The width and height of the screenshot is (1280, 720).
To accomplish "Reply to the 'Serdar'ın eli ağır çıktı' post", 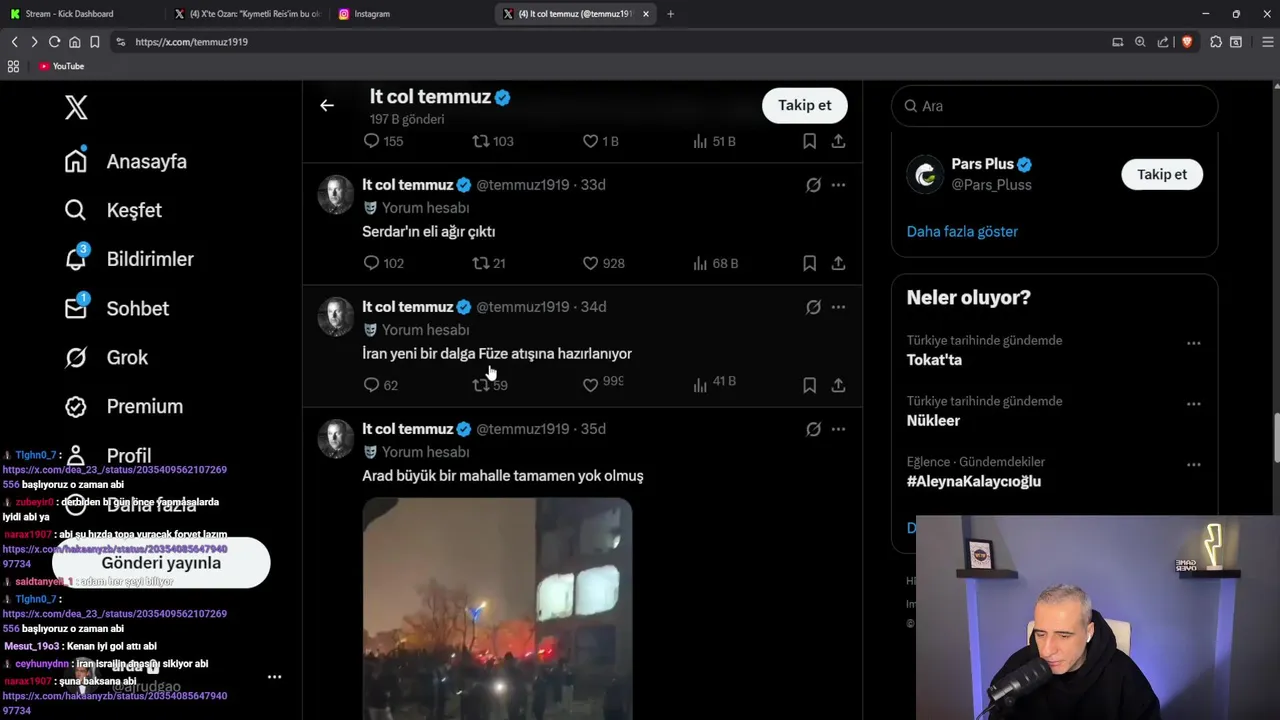I will tap(383, 263).
